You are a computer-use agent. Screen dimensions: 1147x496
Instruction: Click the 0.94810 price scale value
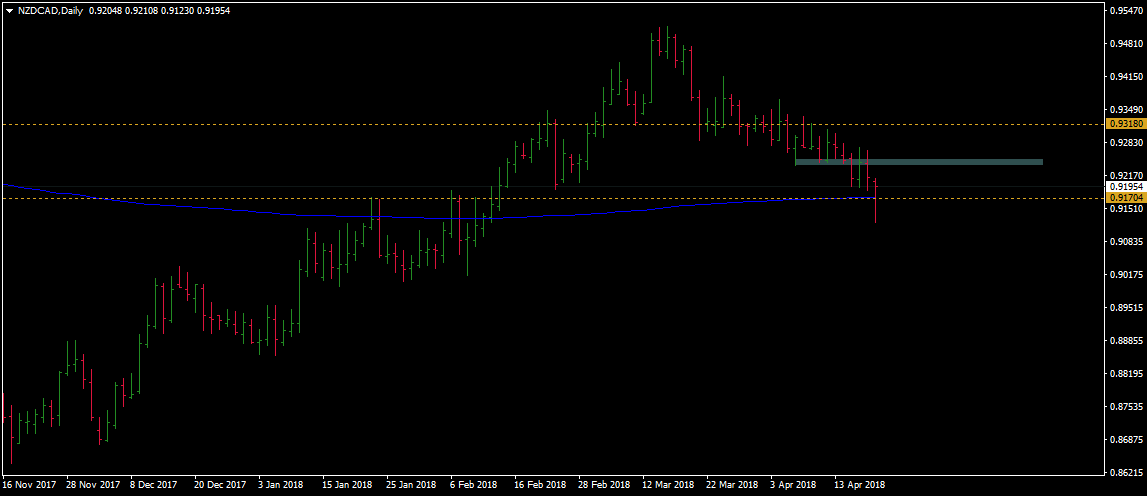(x=1127, y=43)
